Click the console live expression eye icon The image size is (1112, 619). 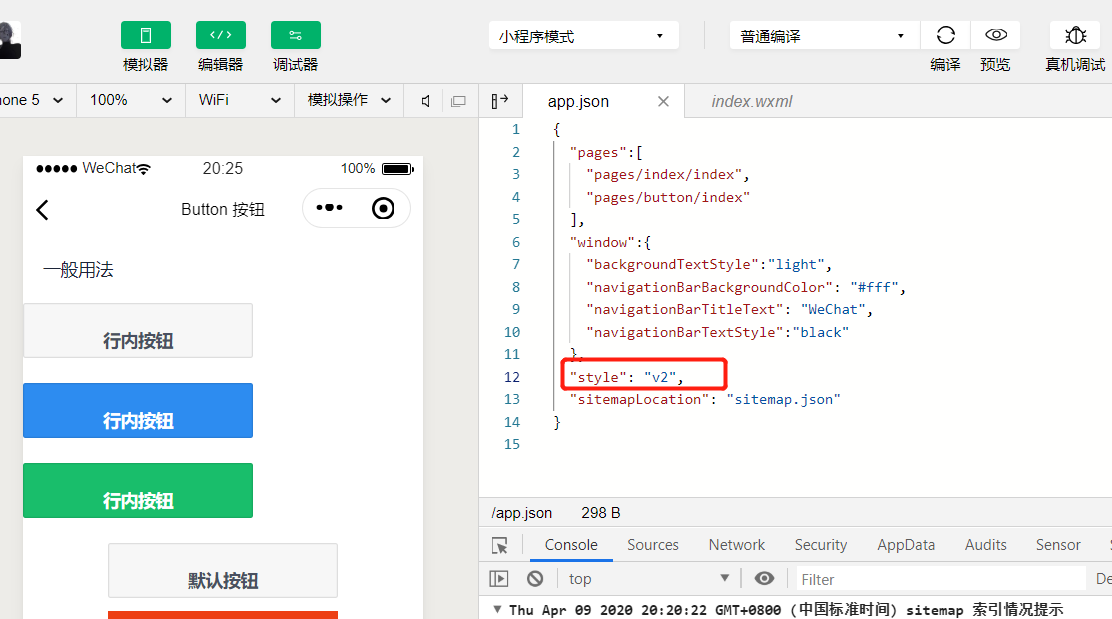click(x=764, y=578)
